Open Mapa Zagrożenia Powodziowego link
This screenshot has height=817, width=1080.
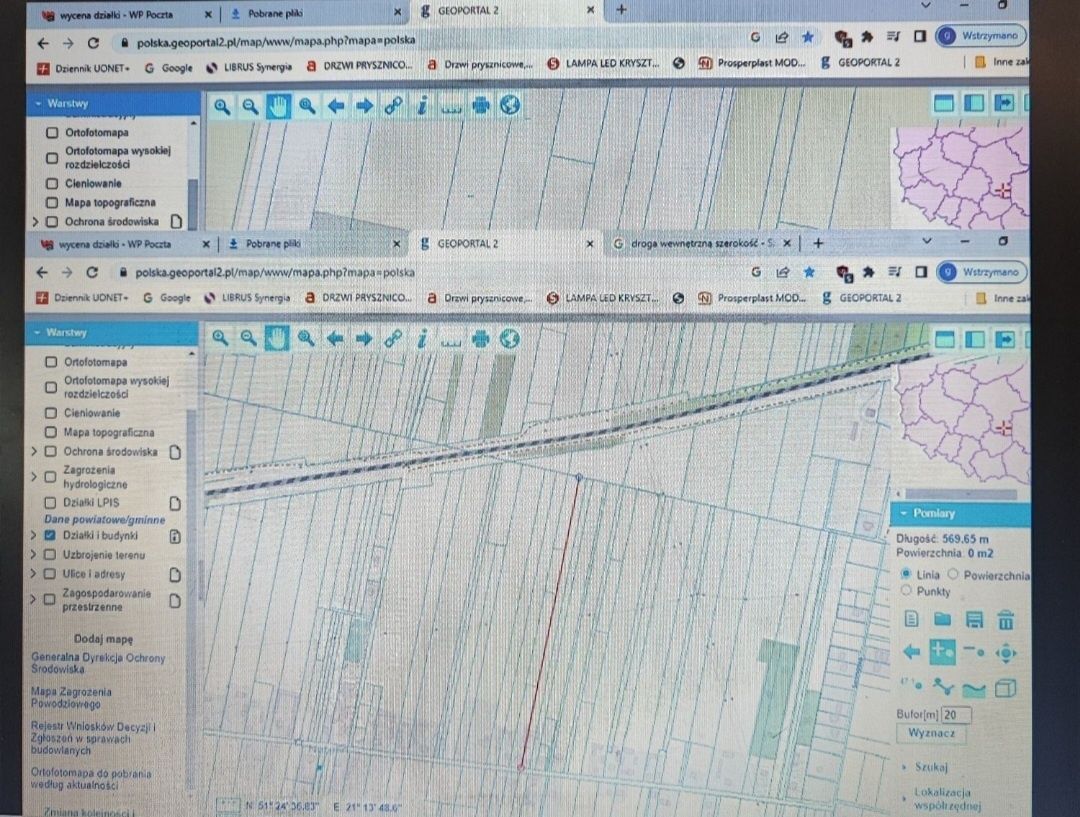(71, 697)
